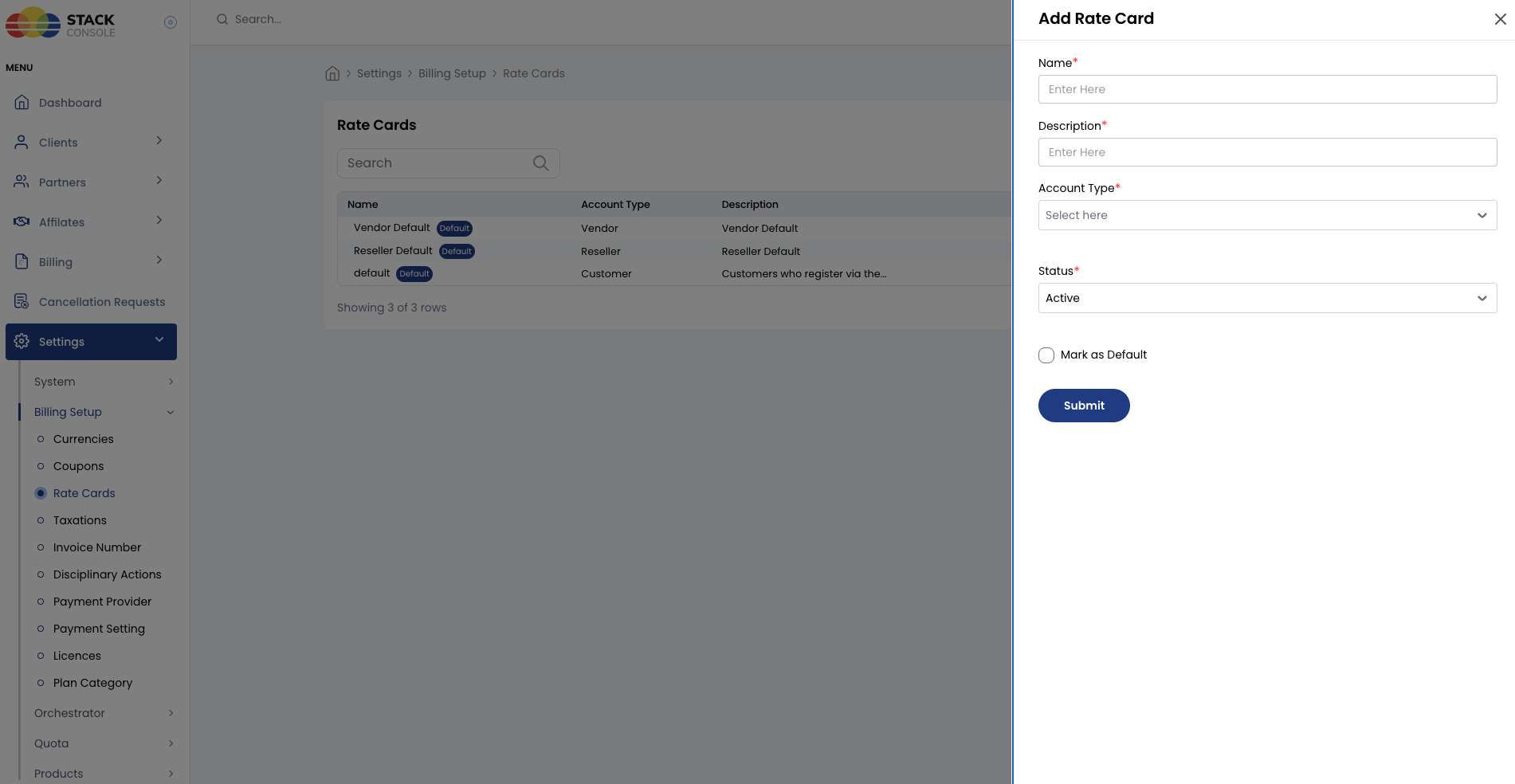This screenshot has width=1515, height=784.
Task: Open Plan Category settings
Action: coord(92,683)
